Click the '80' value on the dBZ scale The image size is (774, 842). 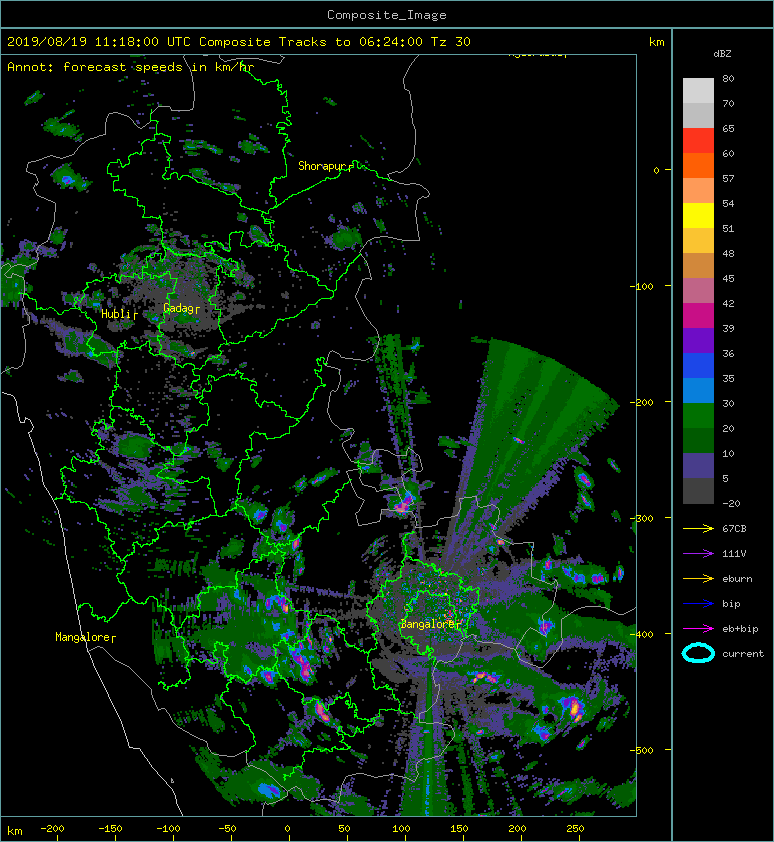point(728,78)
